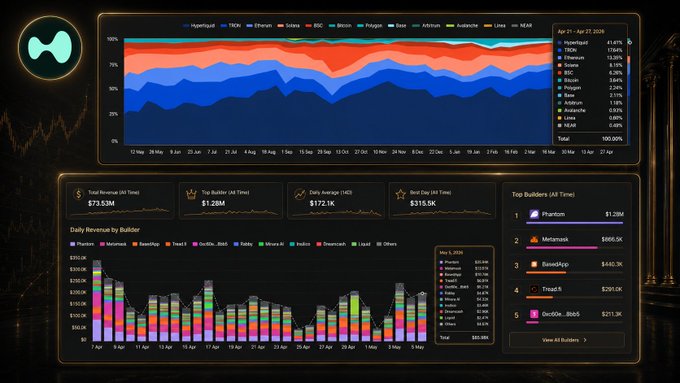Hide Rabby in the bar chart legend

(x=243, y=244)
